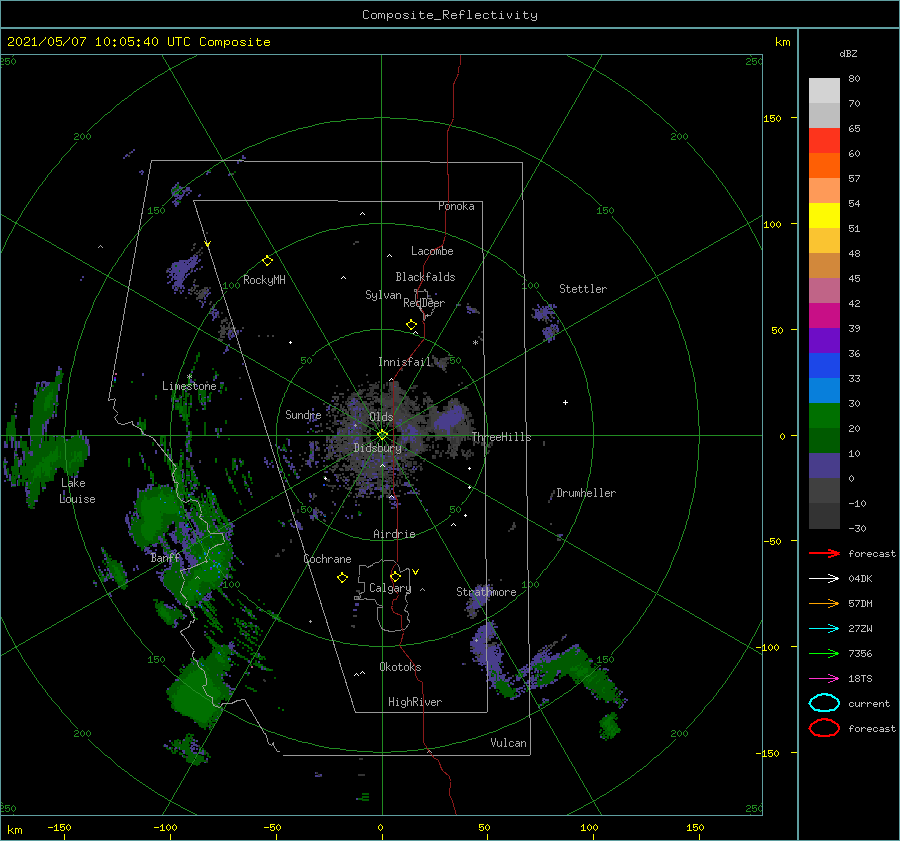Image resolution: width=900 pixels, height=841 pixels.
Task: Click the green 7356 arrow icon
Action: click(824, 653)
